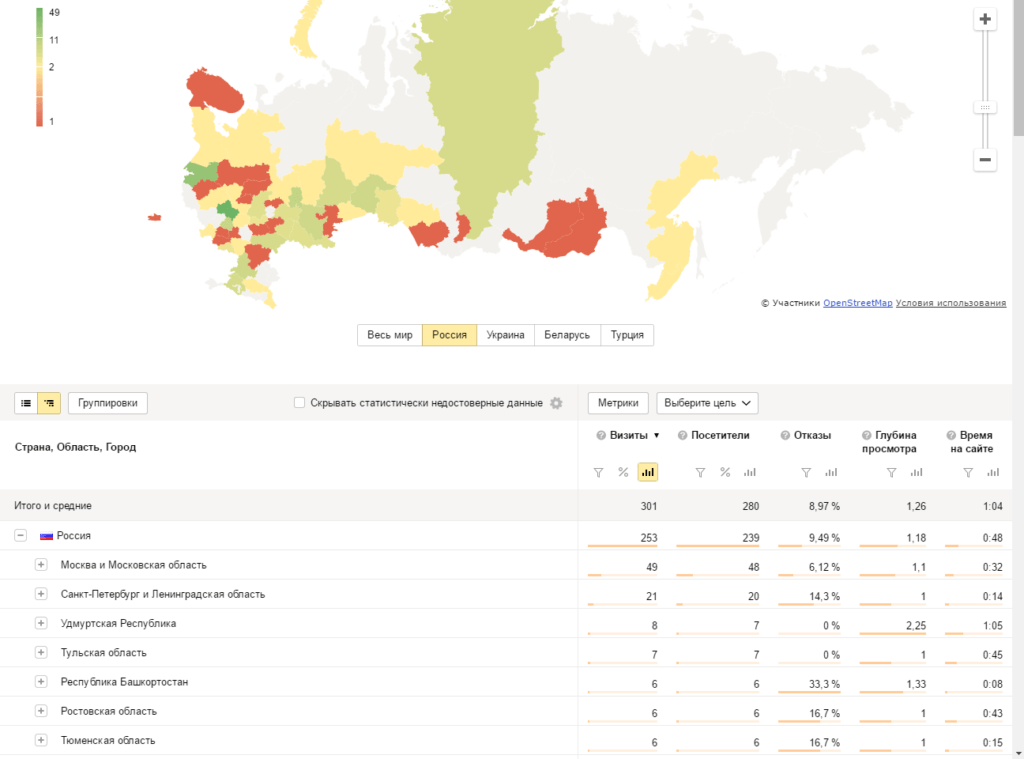Screen dimensions: 1024x759
Task: Zoom in on the map with plus button
Action: coord(985,19)
